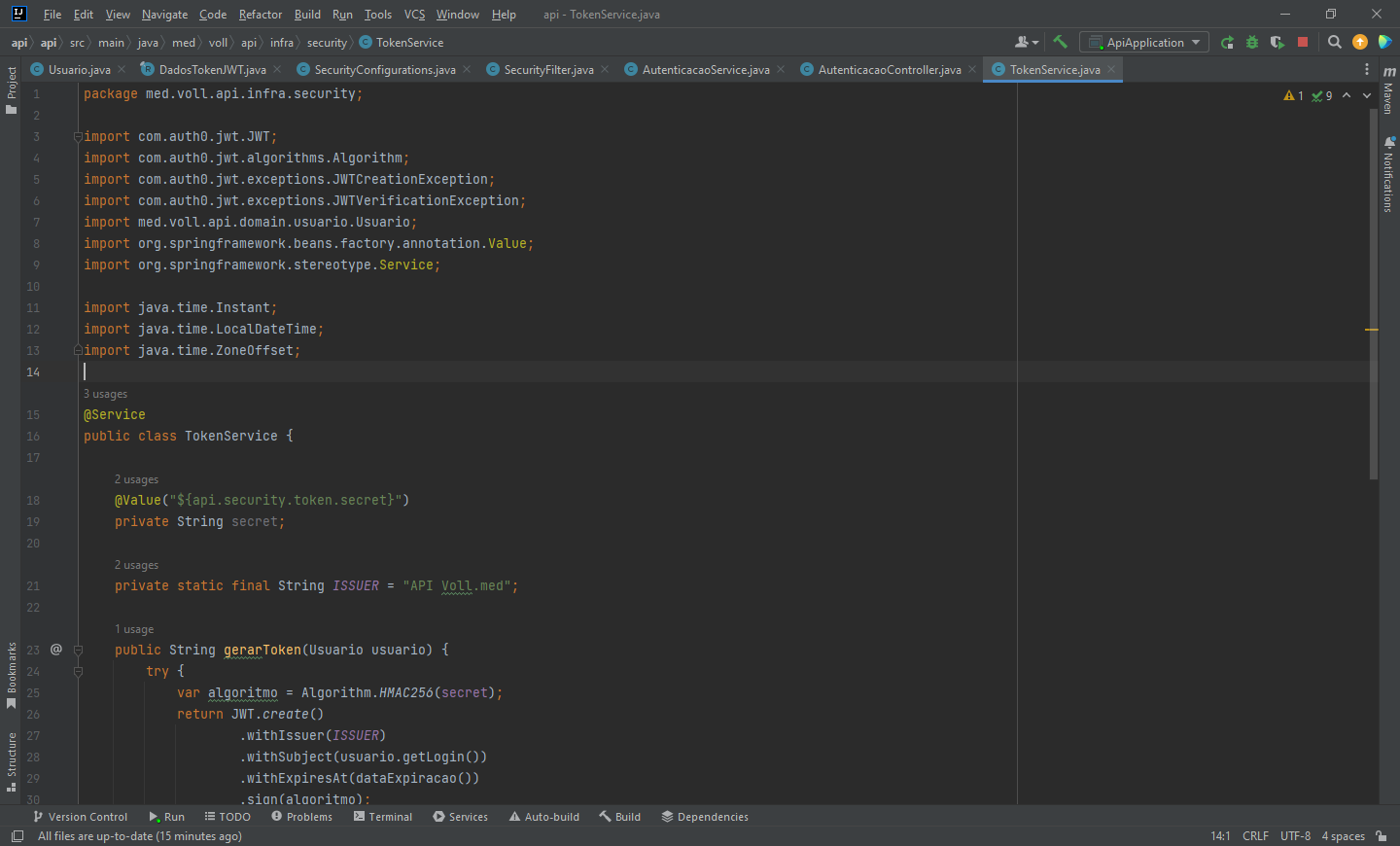Open the 4 spaces indent settings
This screenshot has height=846, width=1400.
[x=1343, y=836]
